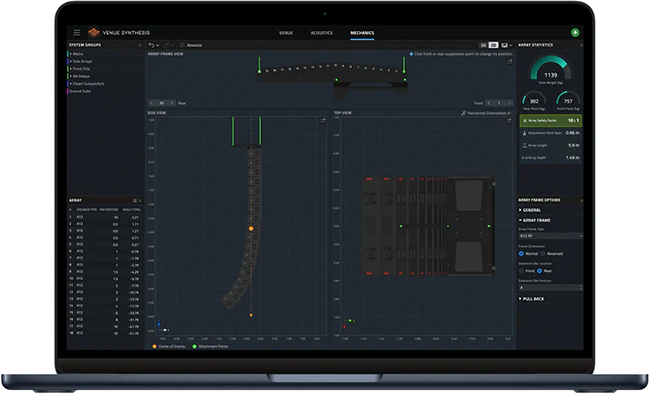Decrease the Rear position stepper
The image size is (650, 394).
(x=151, y=103)
